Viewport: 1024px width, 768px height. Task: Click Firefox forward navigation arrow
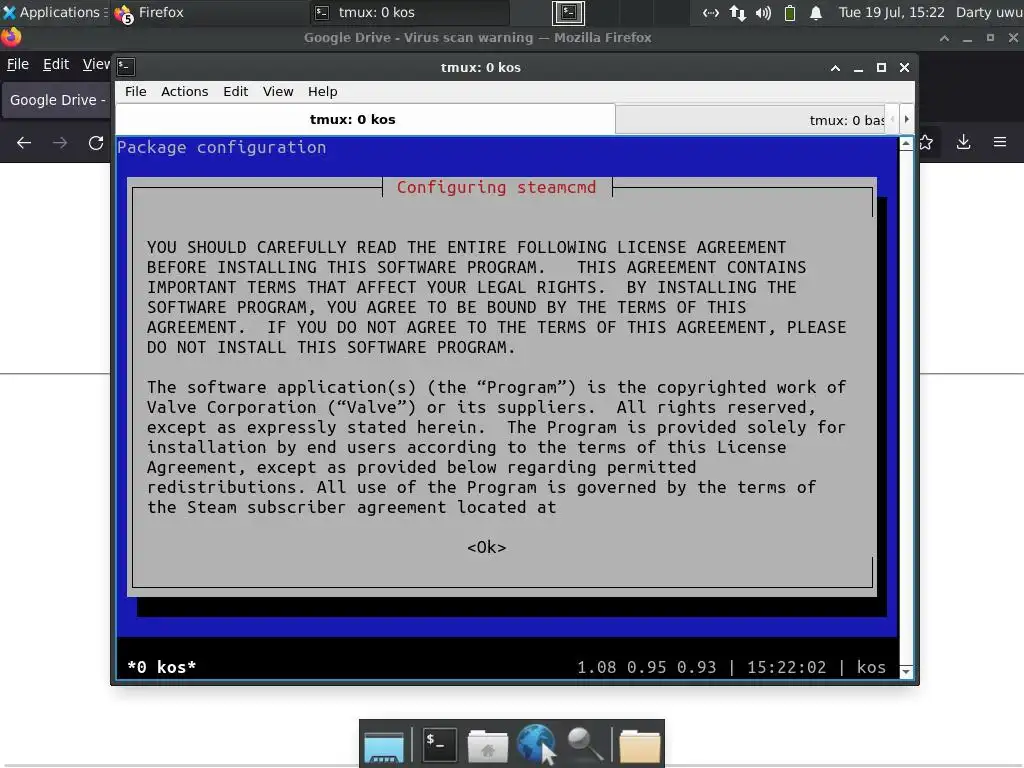coord(60,142)
